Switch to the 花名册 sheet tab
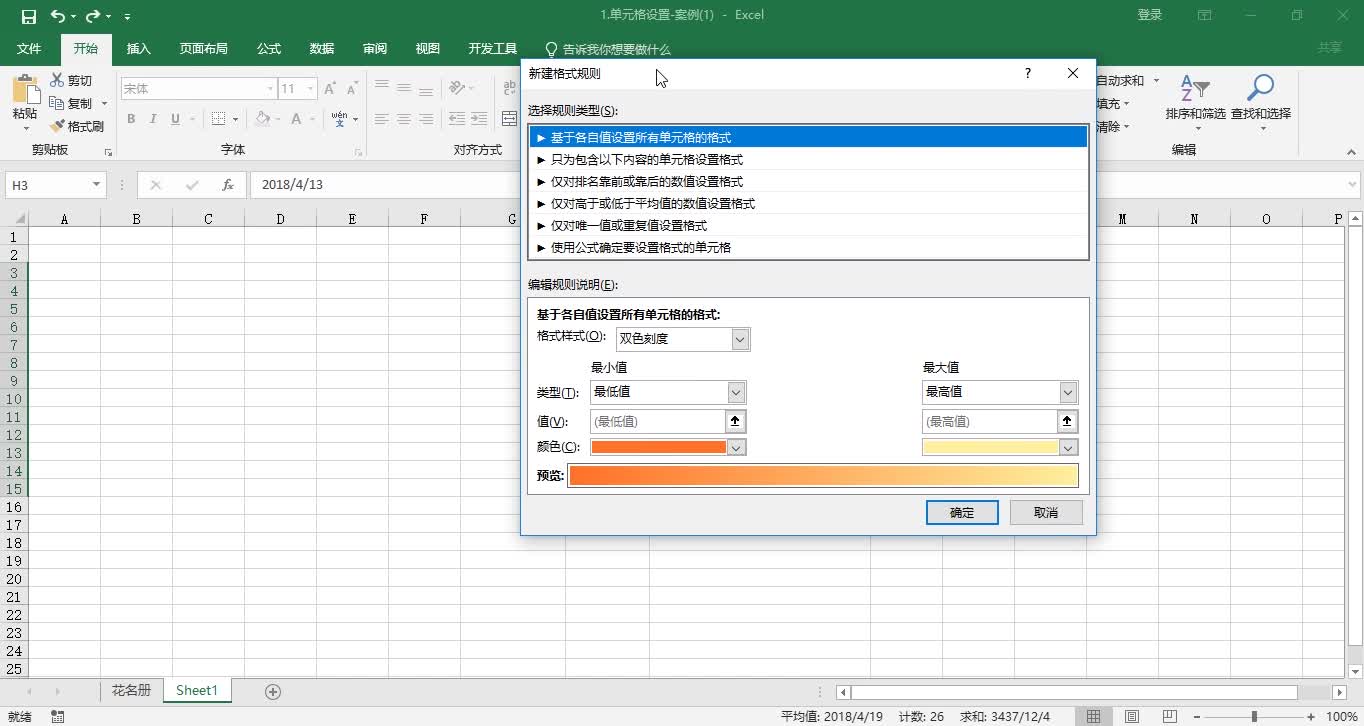This screenshot has width=1364, height=726. (x=130, y=690)
